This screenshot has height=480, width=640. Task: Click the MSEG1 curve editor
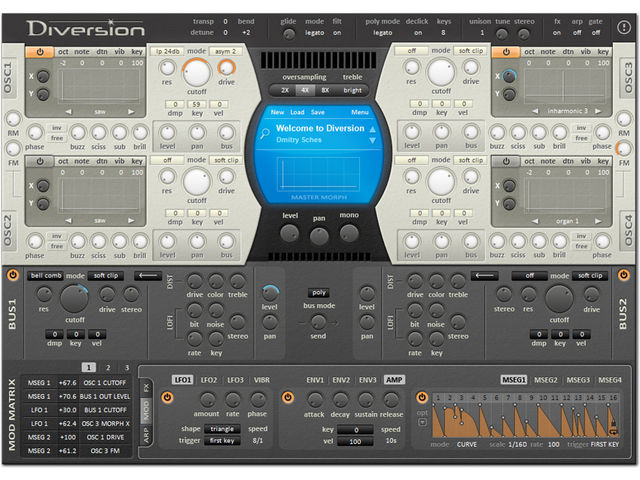pyautogui.click(x=526, y=420)
